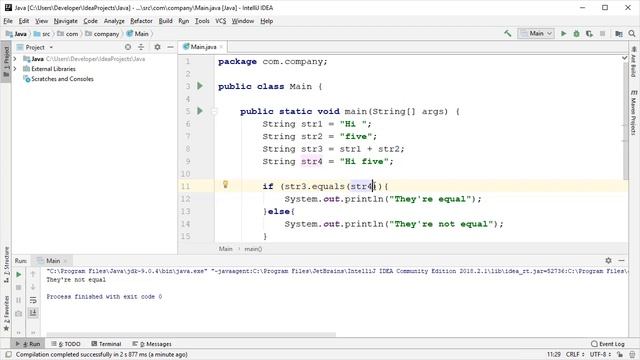Expand the Java project node
The width and height of the screenshot is (640, 360).
pos(15,59)
